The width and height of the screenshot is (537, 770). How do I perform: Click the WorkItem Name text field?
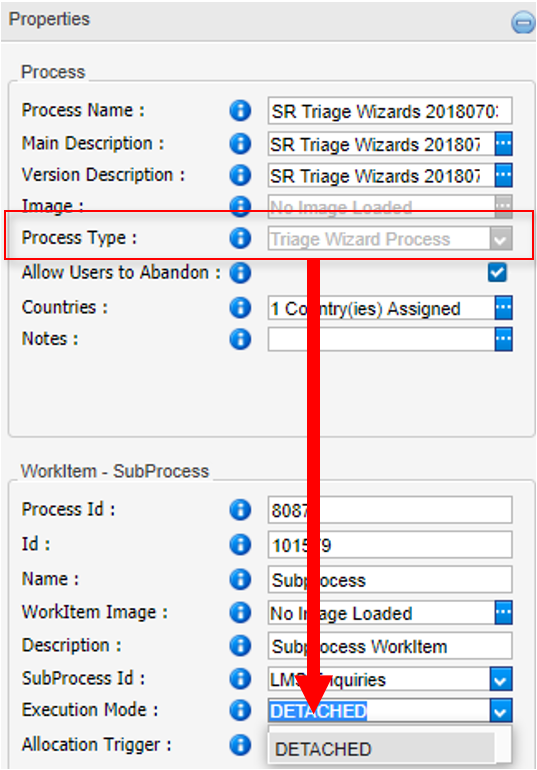[x=390, y=580]
